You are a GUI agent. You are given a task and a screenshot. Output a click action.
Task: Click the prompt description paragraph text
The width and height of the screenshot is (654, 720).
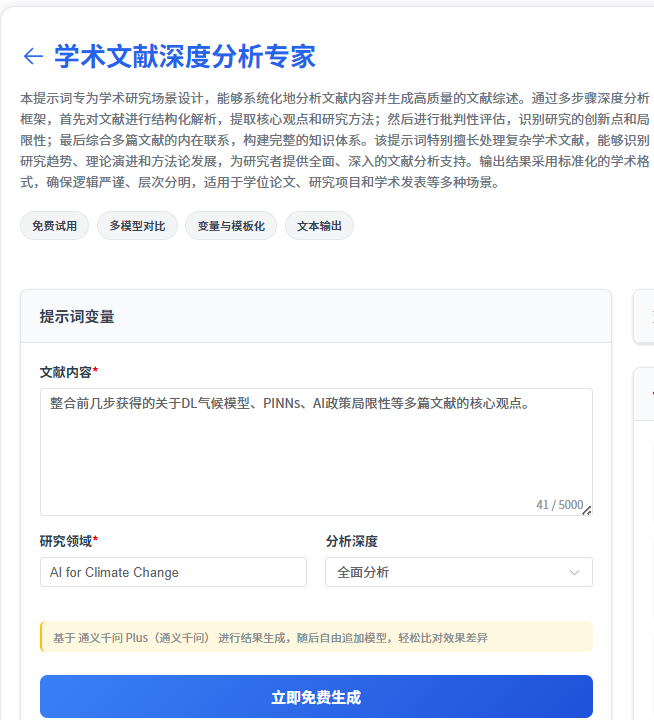click(x=330, y=141)
